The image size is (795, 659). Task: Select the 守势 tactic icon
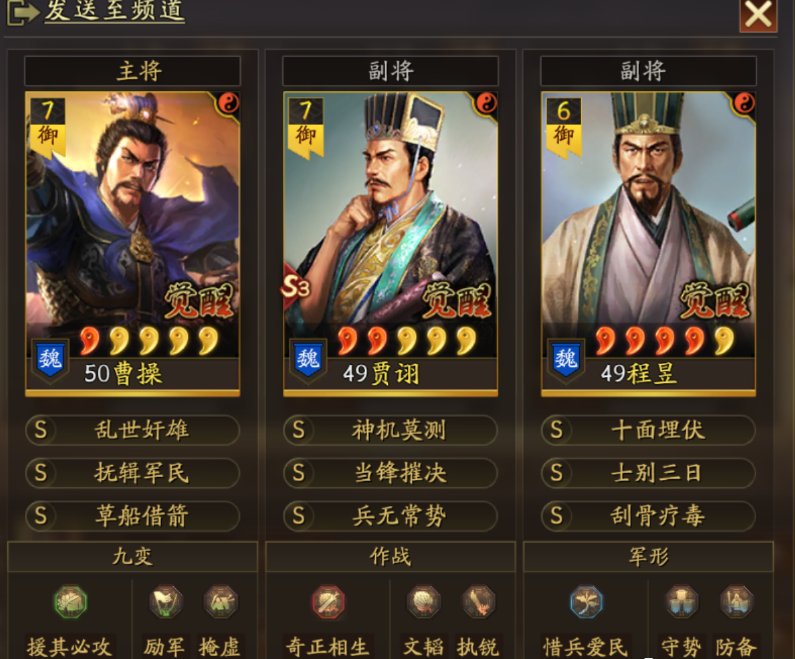coord(681,602)
